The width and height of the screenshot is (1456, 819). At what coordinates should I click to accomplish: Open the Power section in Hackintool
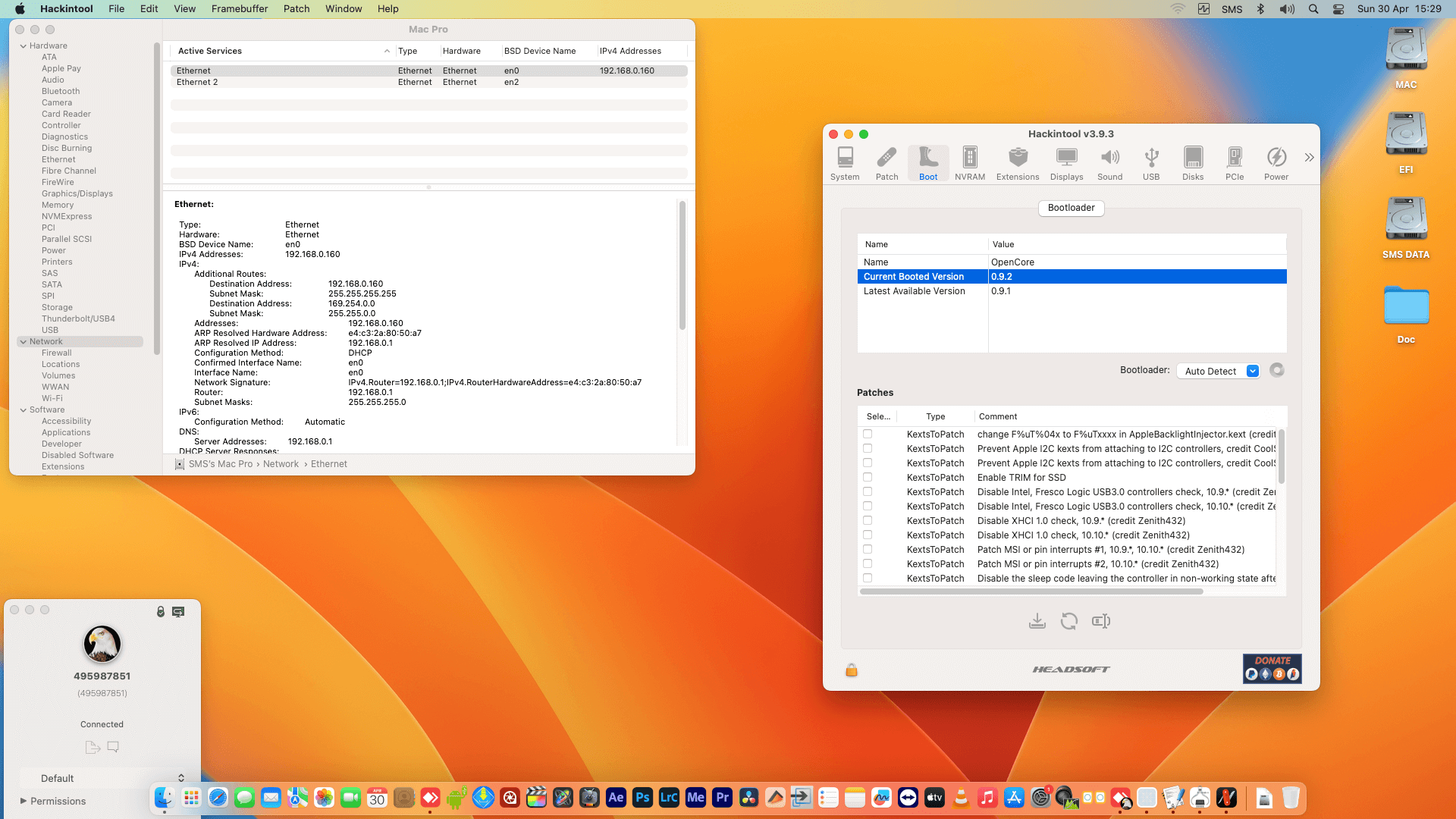pyautogui.click(x=1276, y=163)
